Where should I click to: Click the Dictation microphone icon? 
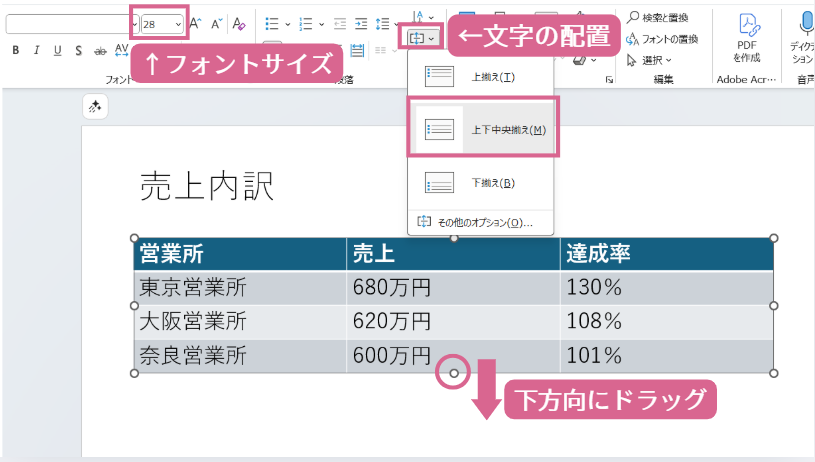pos(804,24)
